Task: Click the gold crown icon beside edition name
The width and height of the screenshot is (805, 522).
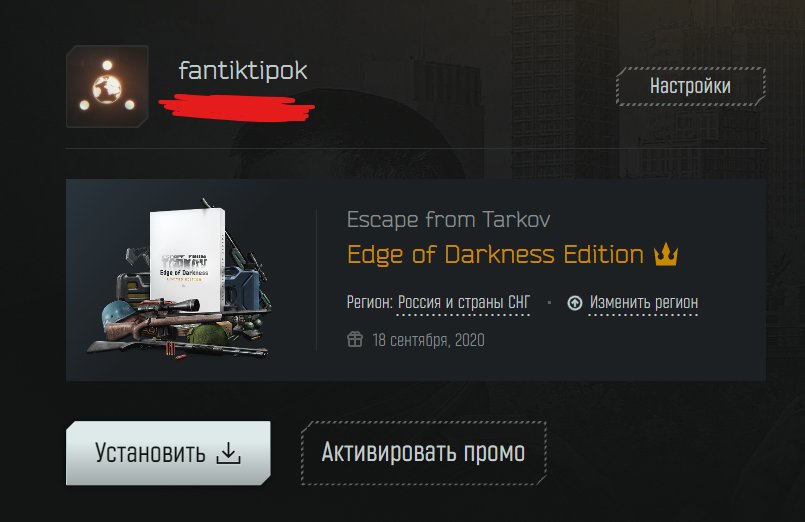Action: pos(666,254)
